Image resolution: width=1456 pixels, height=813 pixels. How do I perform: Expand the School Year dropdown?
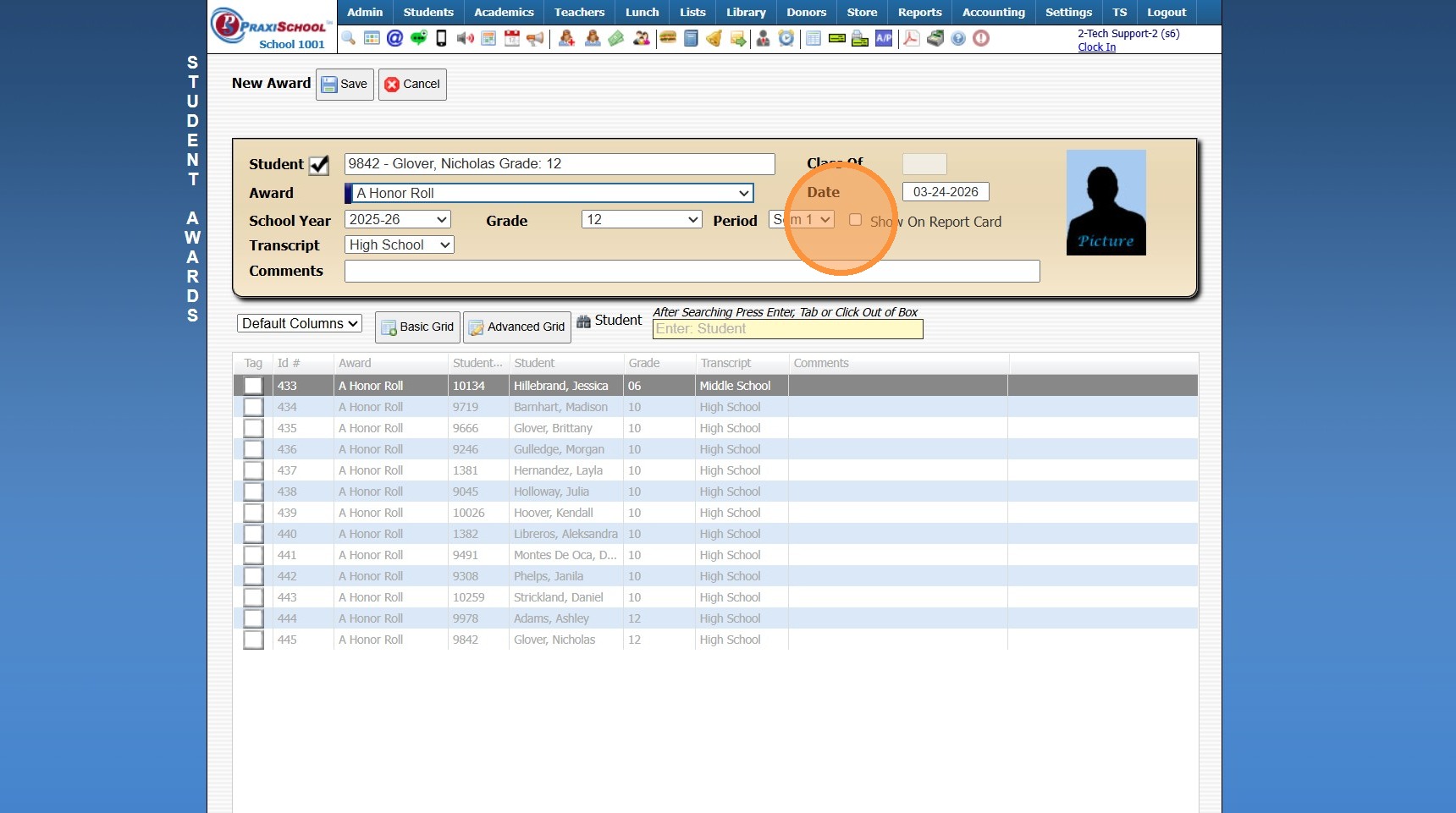pos(398,219)
